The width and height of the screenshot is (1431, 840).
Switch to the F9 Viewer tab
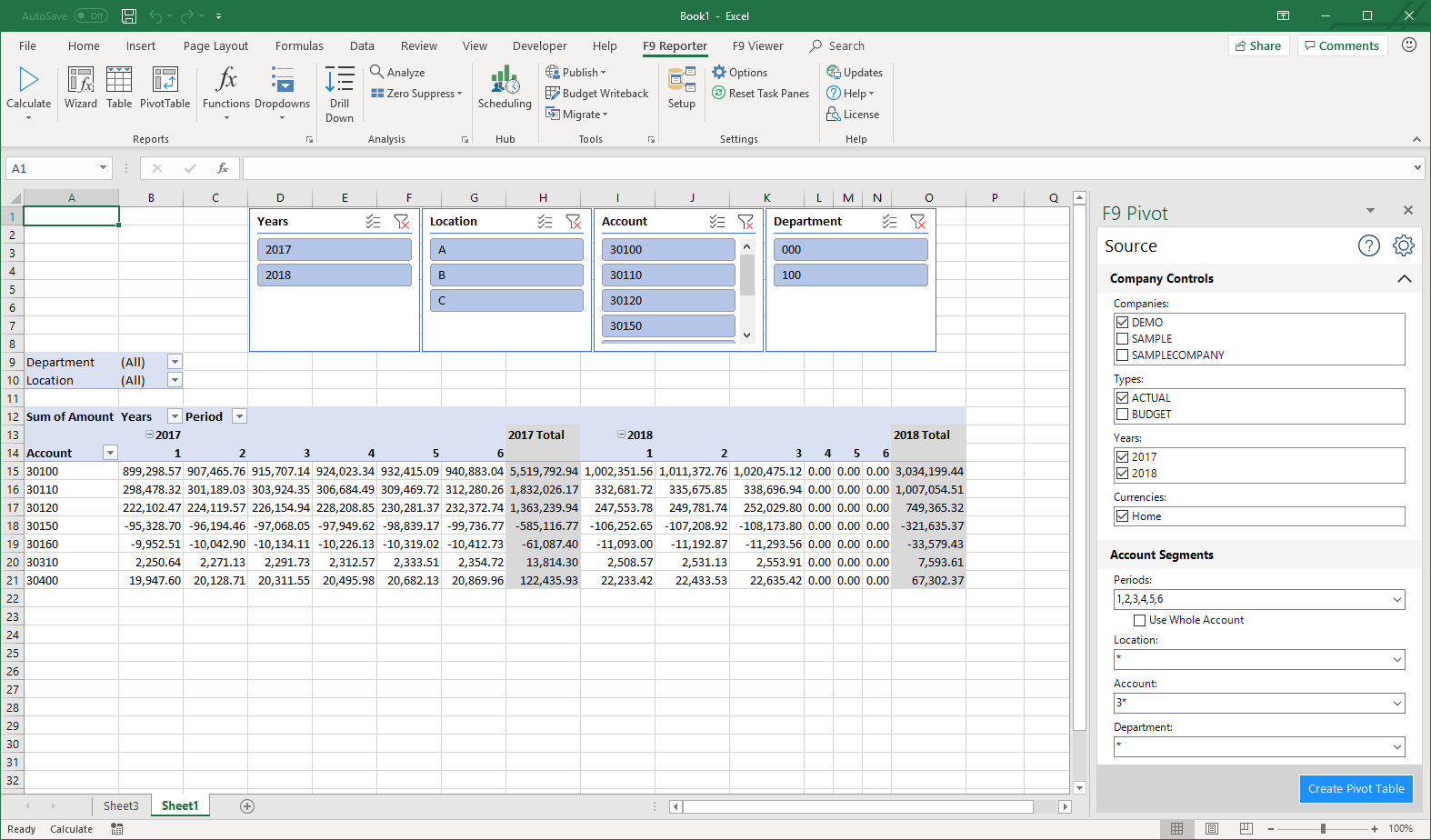757,45
